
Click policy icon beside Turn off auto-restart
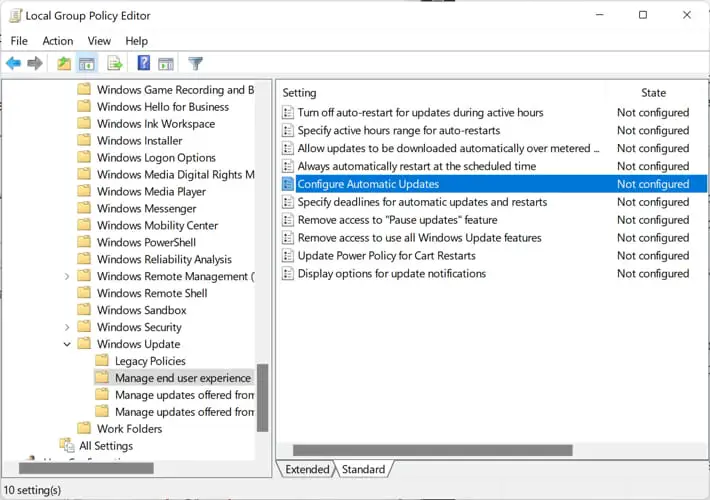point(288,112)
